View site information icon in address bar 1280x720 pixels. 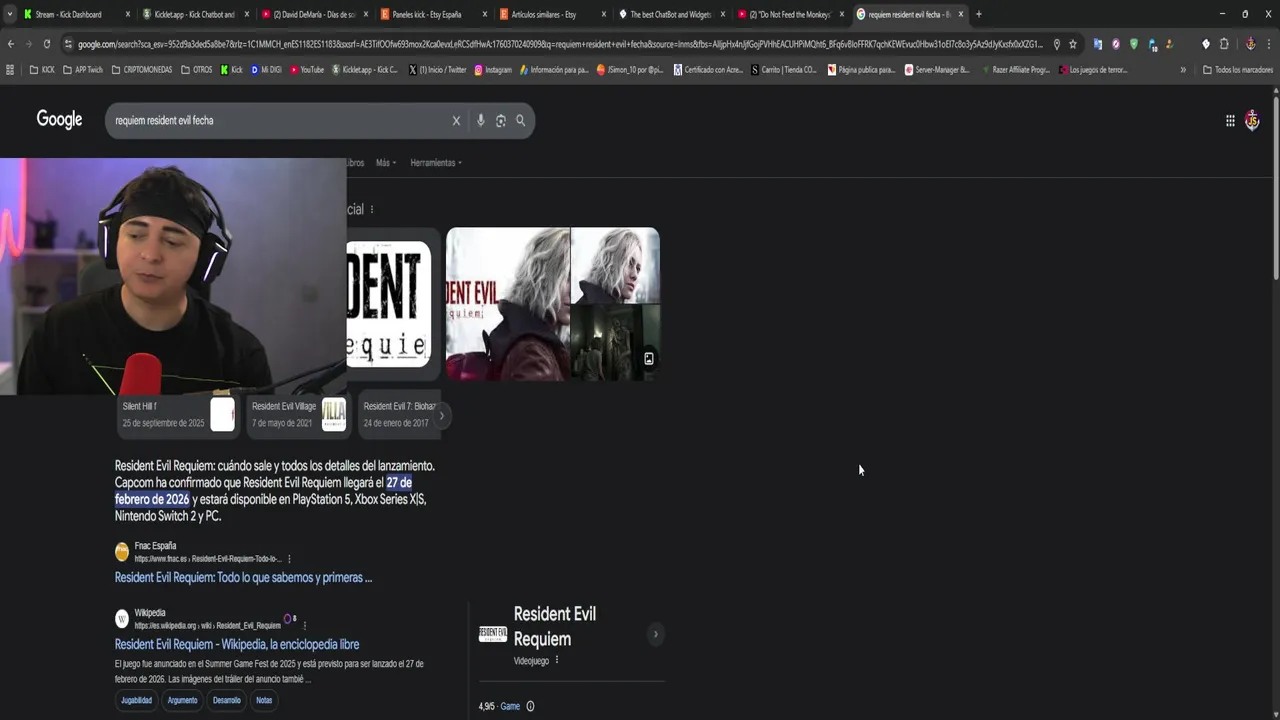pos(68,44)
